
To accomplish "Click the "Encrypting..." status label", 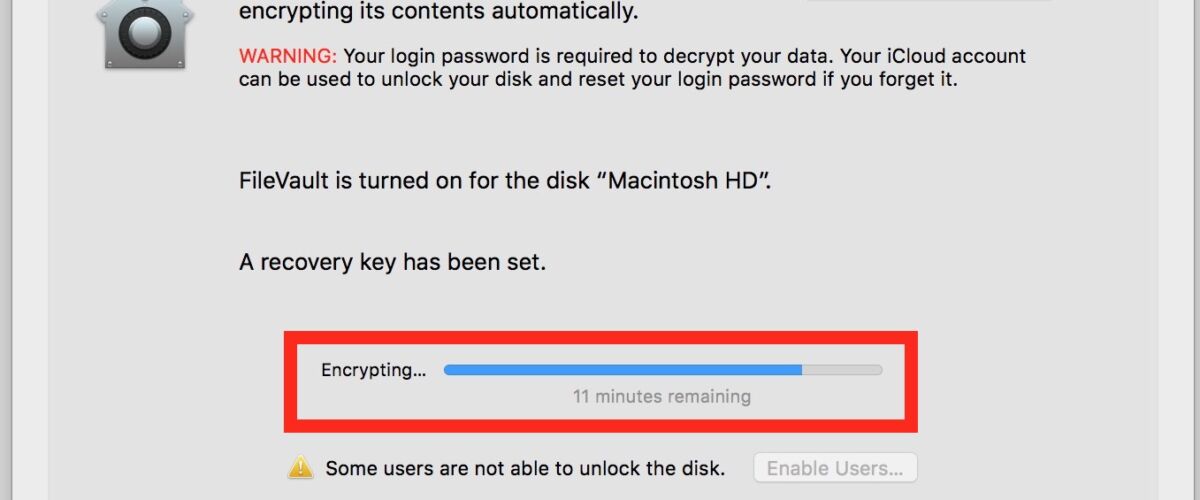I will (373, 370).
